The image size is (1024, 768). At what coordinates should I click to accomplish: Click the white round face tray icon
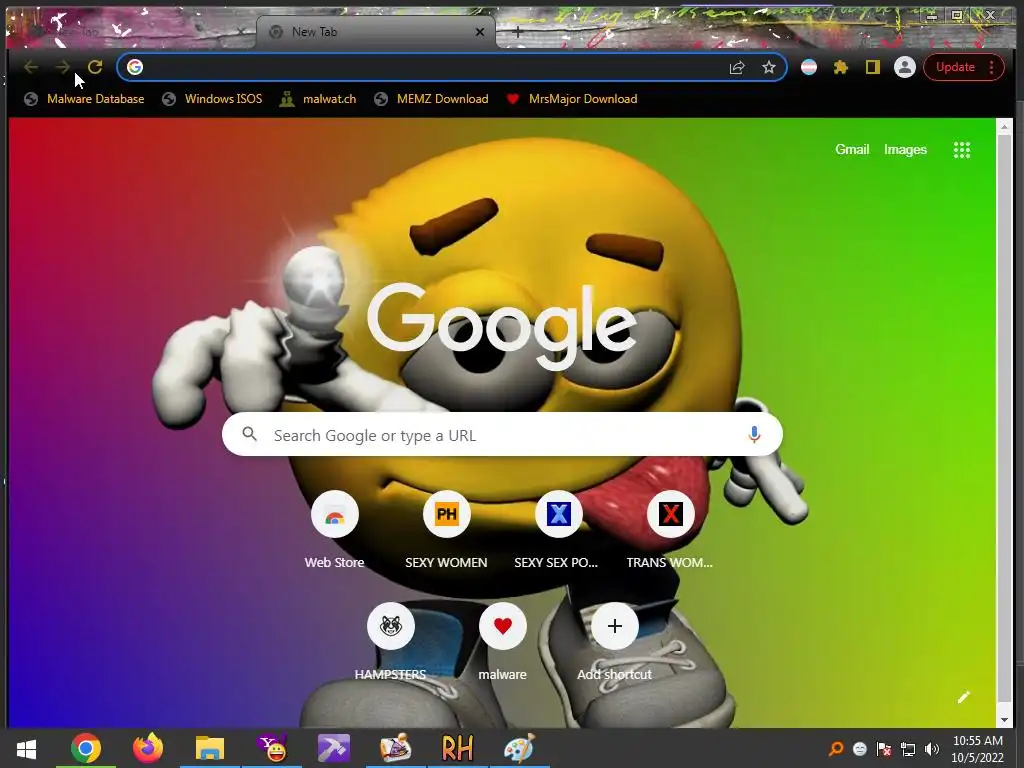coord(859,749)
